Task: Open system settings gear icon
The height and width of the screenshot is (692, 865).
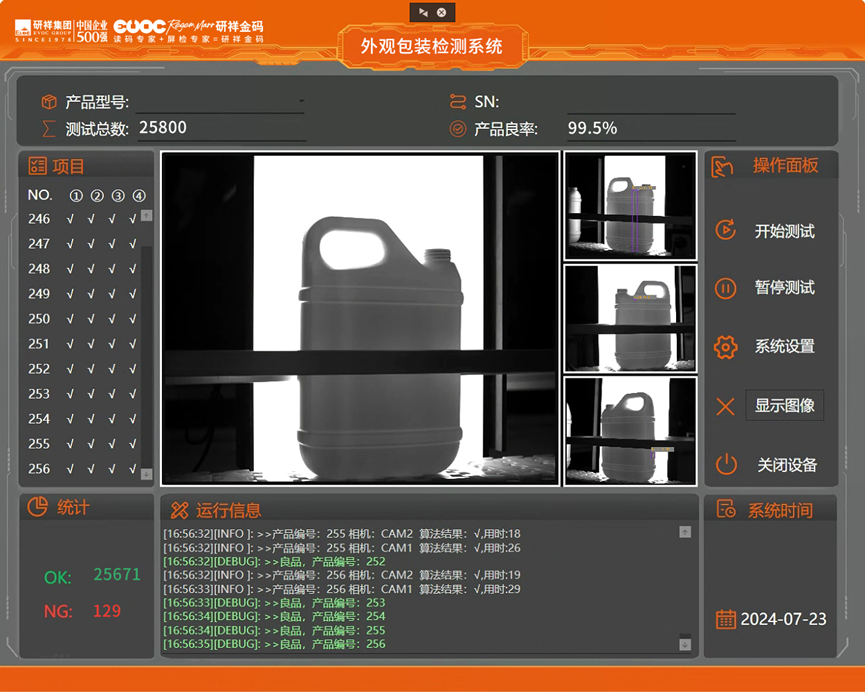Action: coord(726,347)
